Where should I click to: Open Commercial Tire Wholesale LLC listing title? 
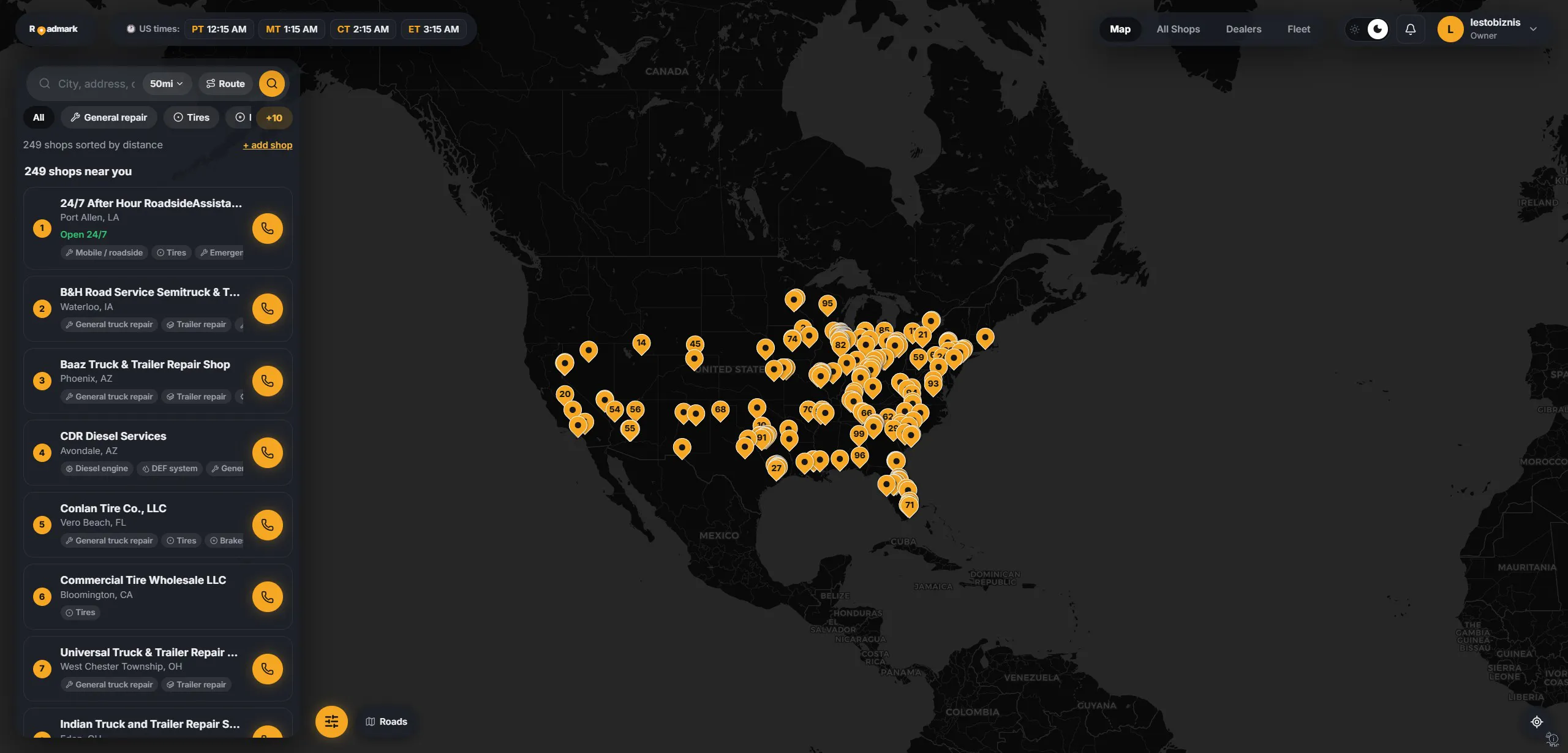[x=143, y=580]
